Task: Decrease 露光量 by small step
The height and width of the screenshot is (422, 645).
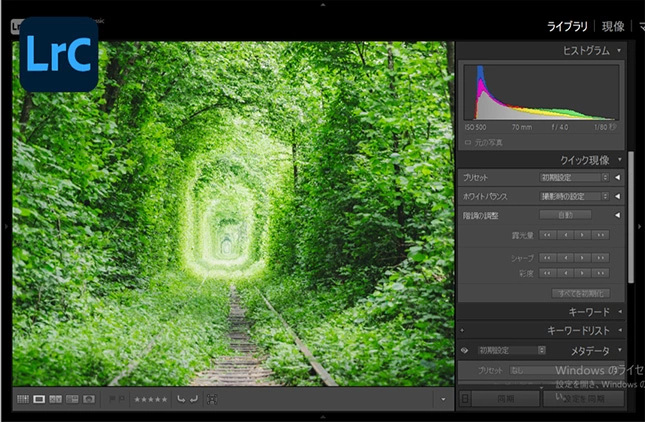Action: (566, 235)
